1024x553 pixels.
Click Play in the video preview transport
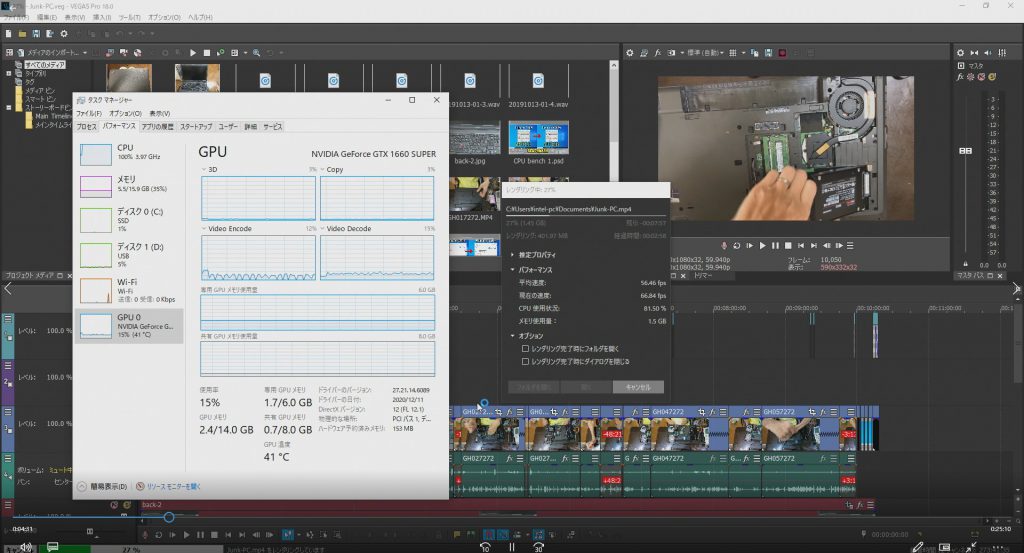pyautogui.click(x=762, y=245)
